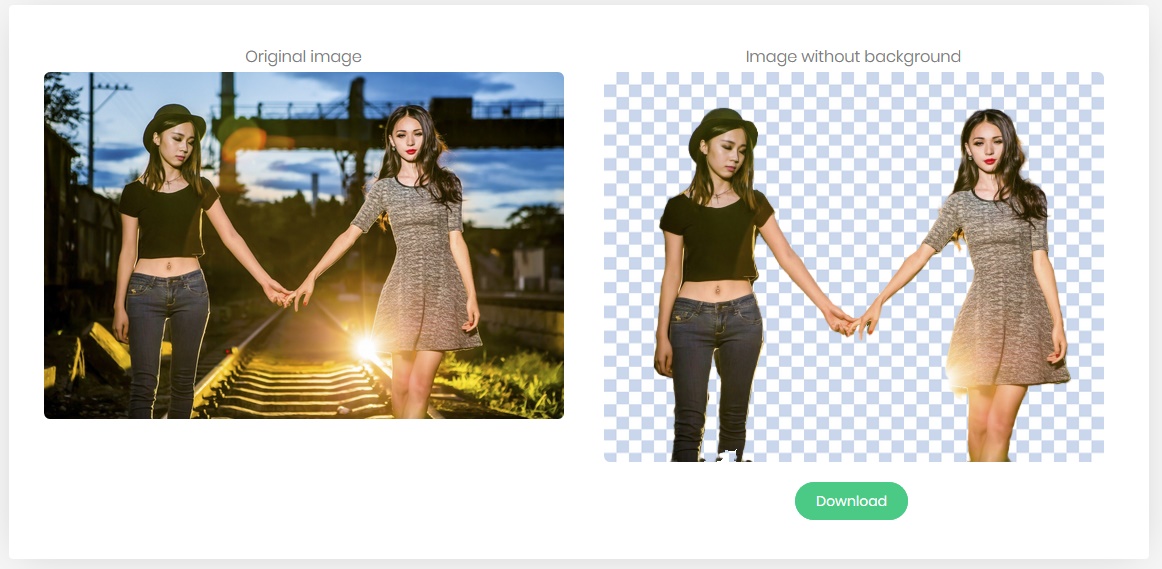Click the black crop top in original photo
The image size is (1162, 569).
tap(168, 215)
